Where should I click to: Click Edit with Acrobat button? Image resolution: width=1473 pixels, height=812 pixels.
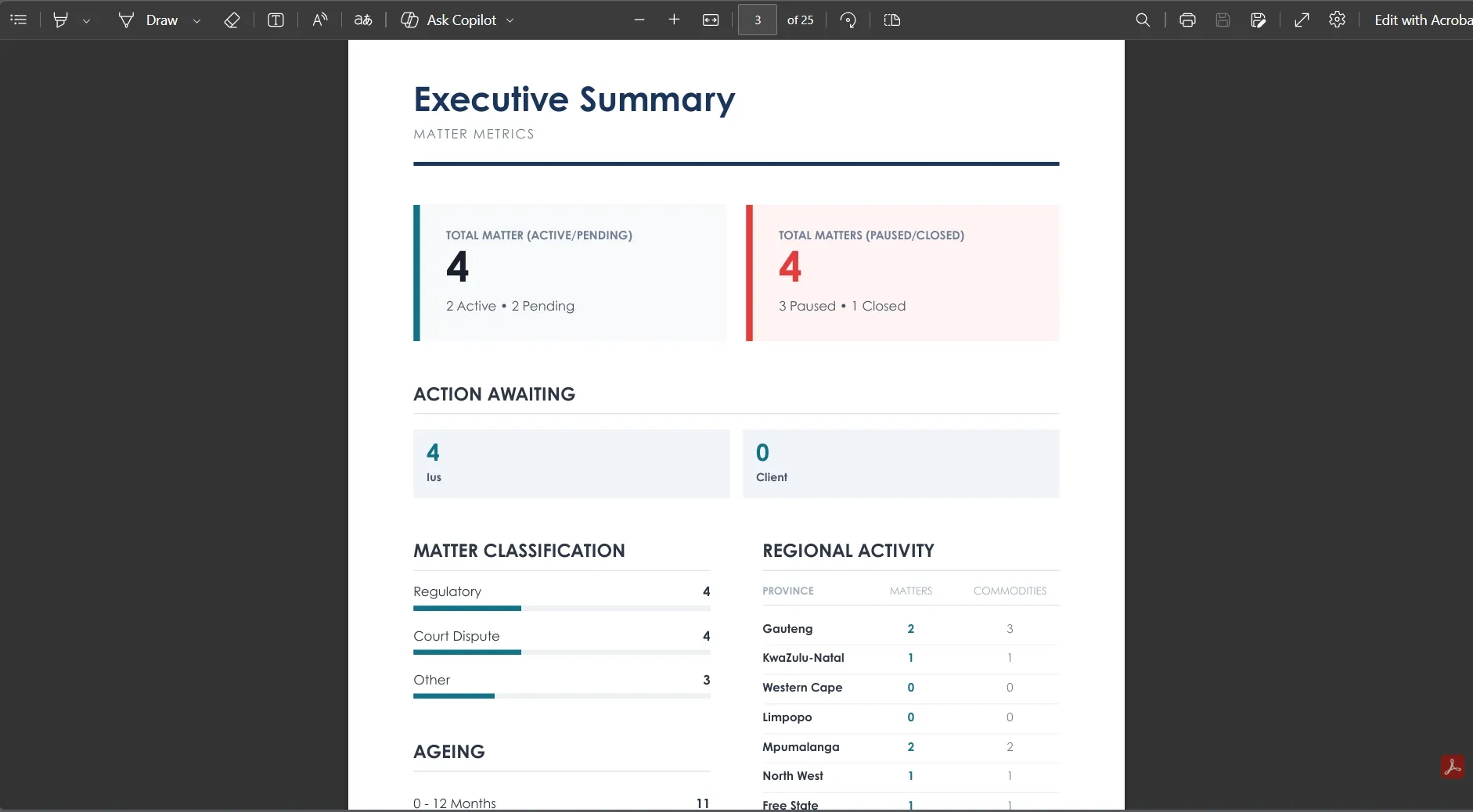[x=1423, y=20]
